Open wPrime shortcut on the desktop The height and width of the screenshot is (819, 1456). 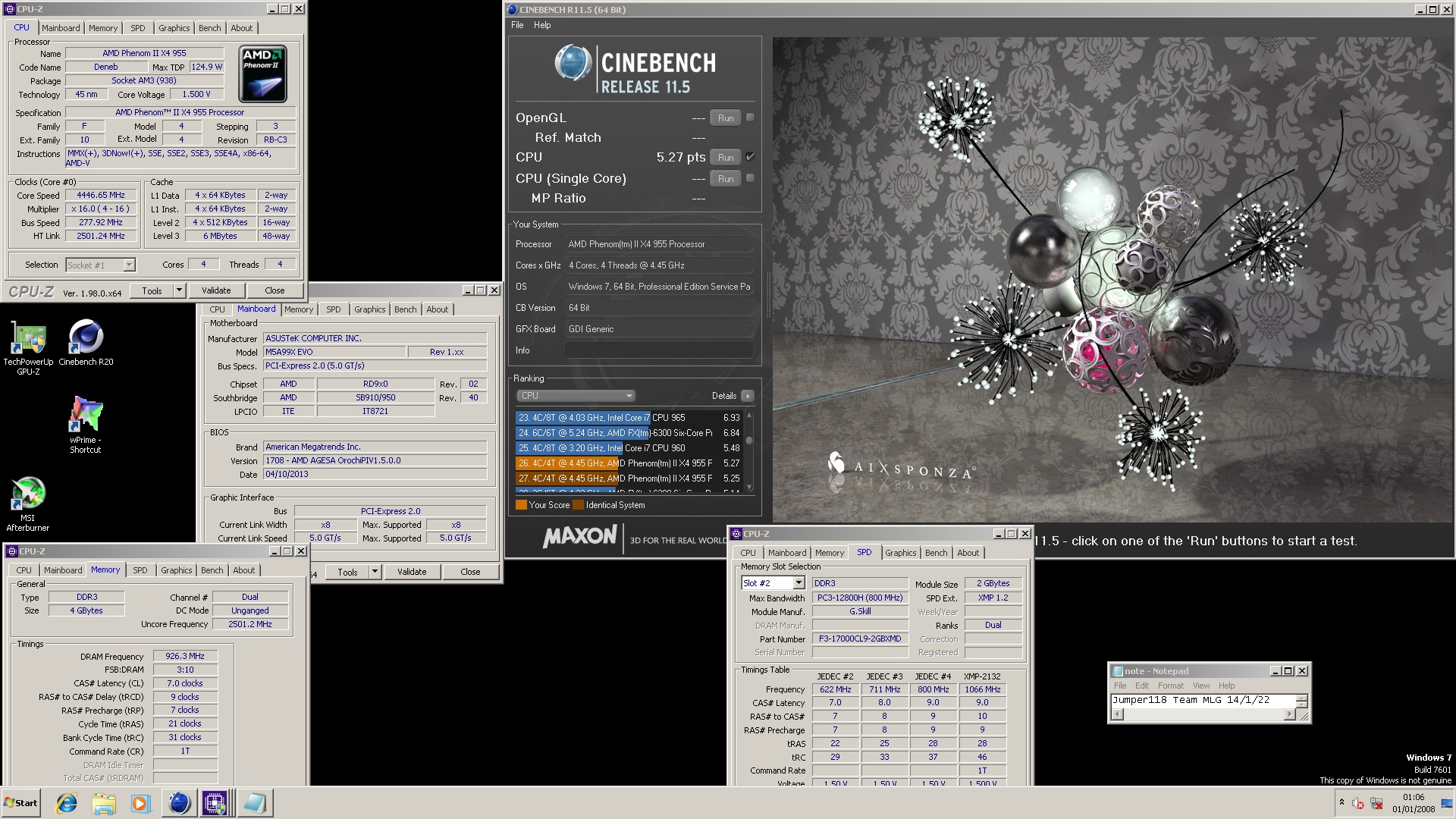pyautogui.click(x=85, y=425)
